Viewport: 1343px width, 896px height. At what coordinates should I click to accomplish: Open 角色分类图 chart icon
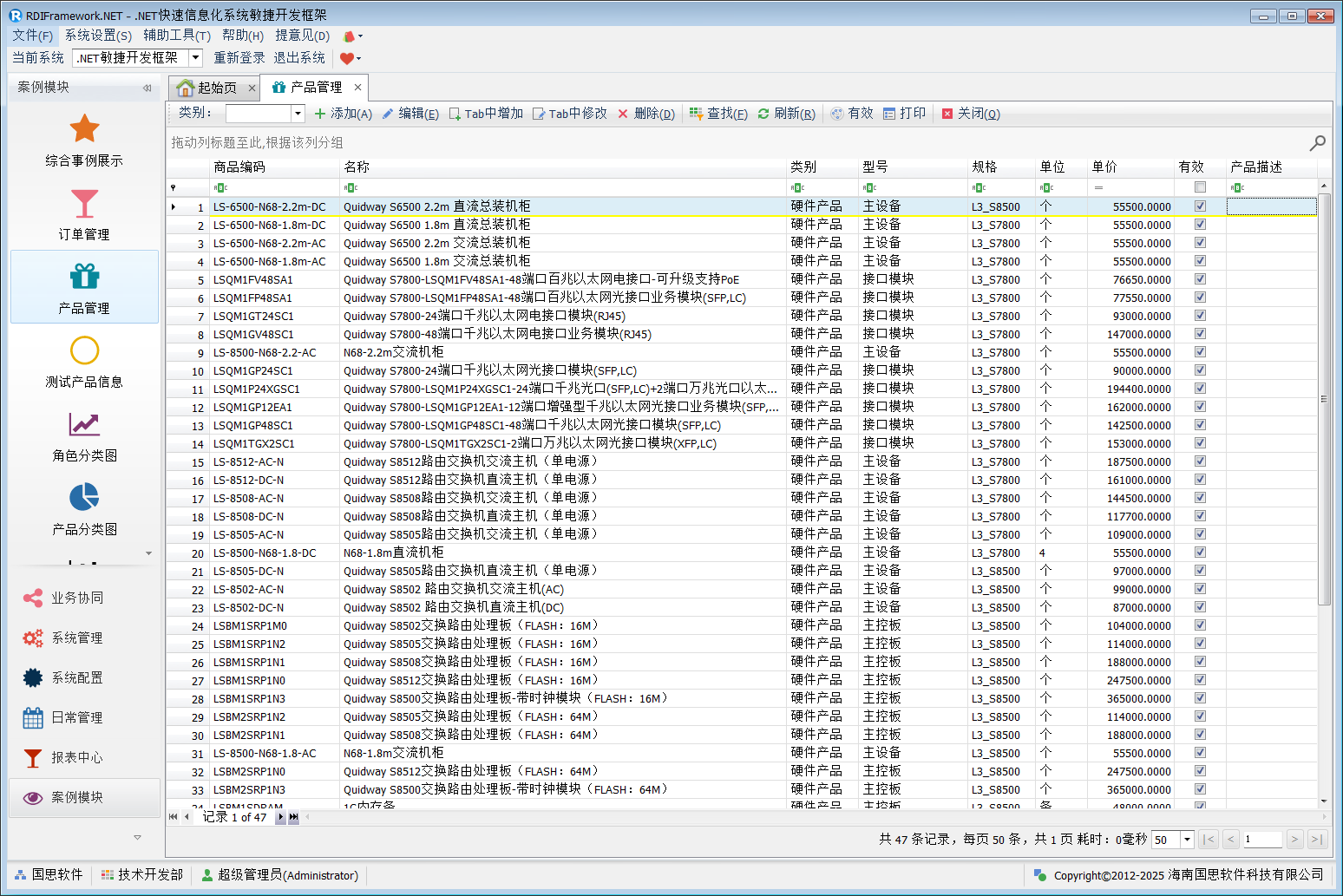click(x=84, y=425)
